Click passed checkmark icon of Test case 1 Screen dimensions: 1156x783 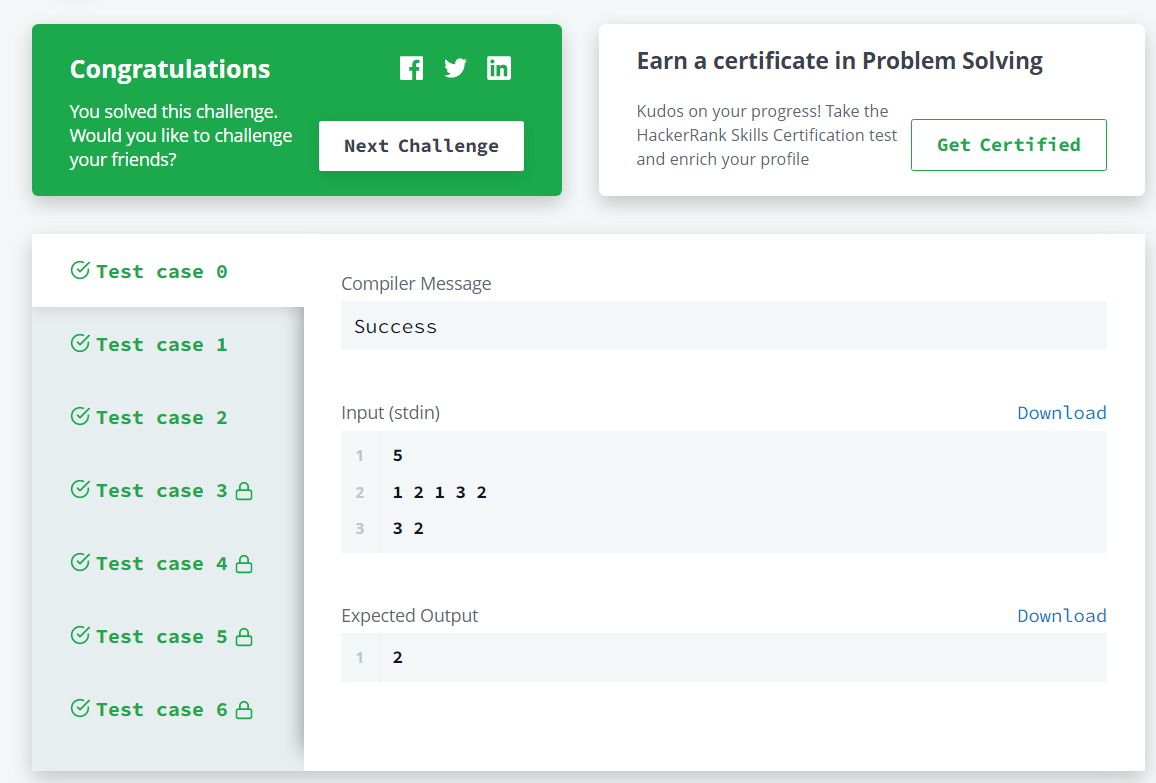click(80, 344)
